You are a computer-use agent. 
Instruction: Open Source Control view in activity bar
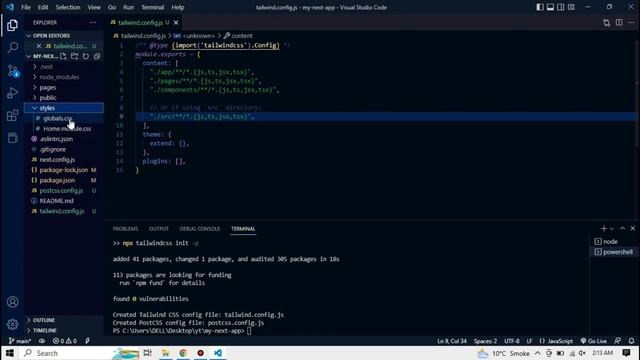click(13, 71)
